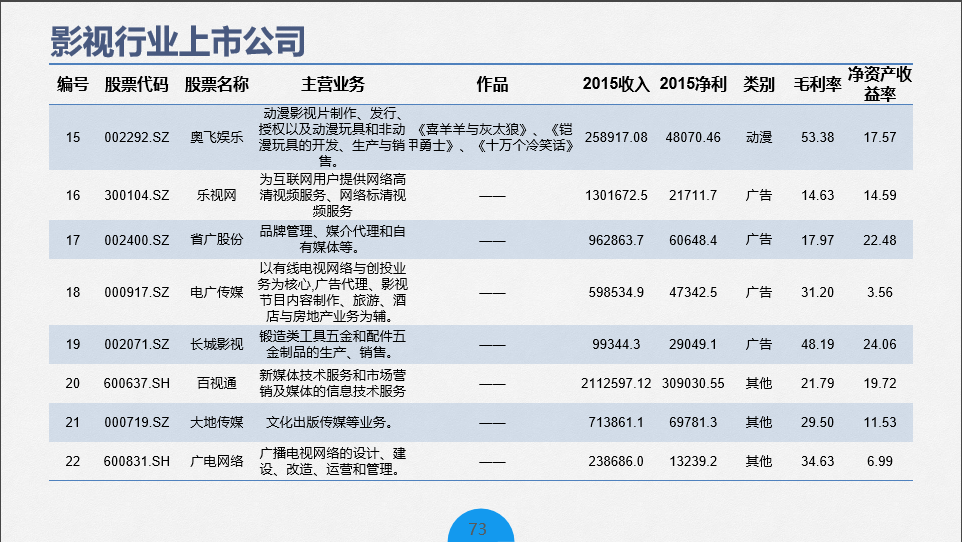Click the slide title 影视行业上市公司
Image resolution: width=962 pixels, height=542 pixels.
tap(177, 41)
